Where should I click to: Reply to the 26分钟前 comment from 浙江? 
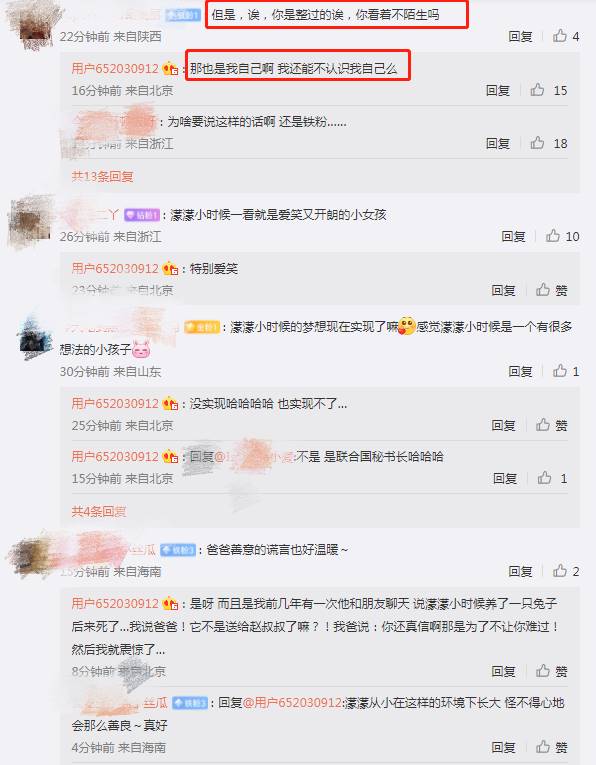(513, 236)
